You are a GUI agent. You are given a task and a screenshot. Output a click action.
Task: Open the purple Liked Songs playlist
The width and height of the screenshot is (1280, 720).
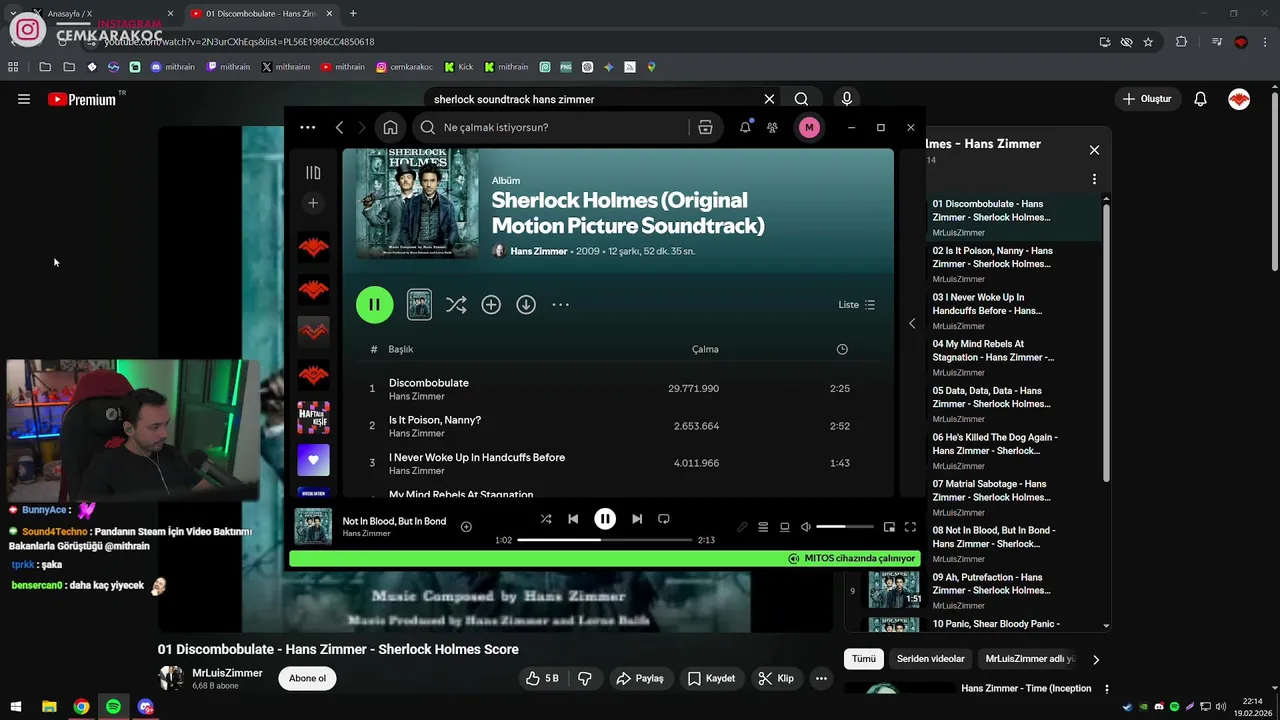[x=313, y=460]
